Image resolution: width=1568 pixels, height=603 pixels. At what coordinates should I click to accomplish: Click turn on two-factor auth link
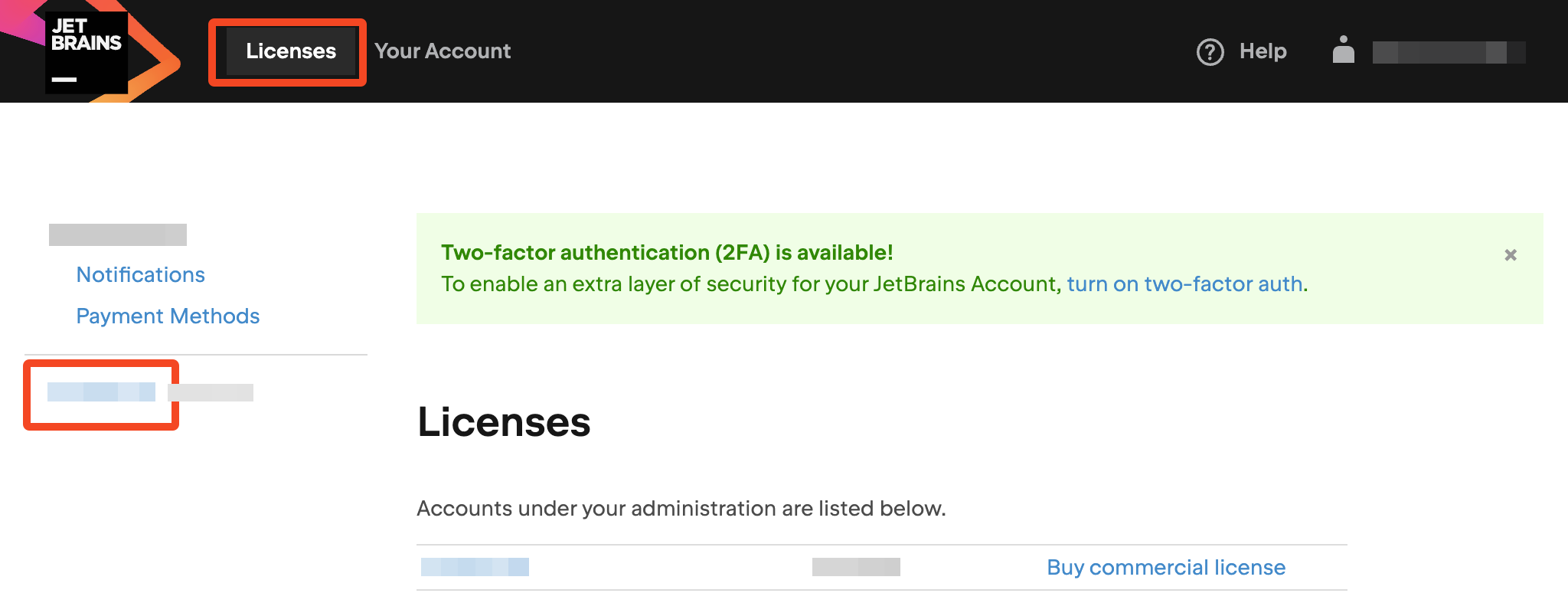pyautogui.click(x=1185, y=284)
